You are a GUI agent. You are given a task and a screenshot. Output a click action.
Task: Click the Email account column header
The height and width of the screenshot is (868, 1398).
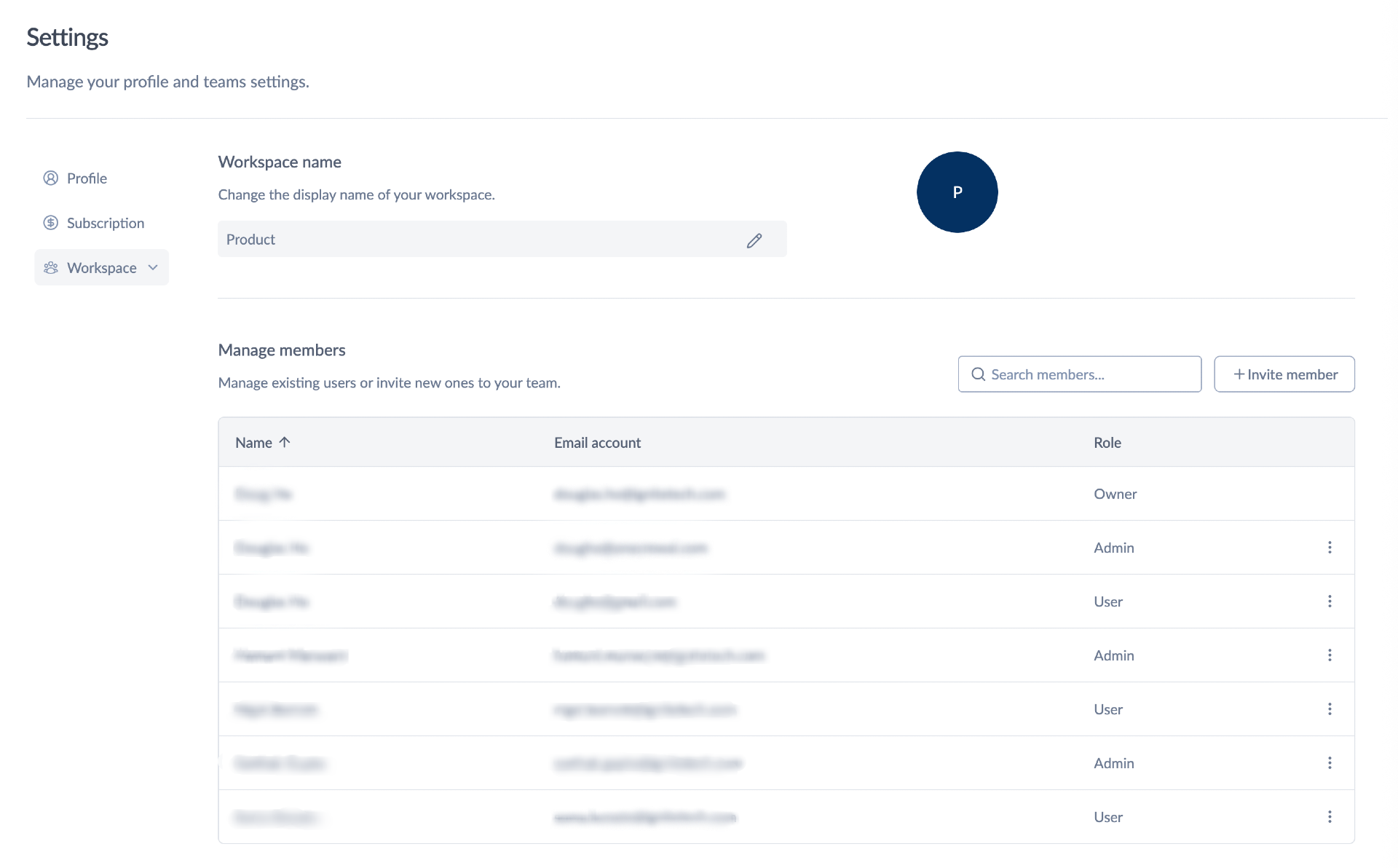tap(597, 443)
